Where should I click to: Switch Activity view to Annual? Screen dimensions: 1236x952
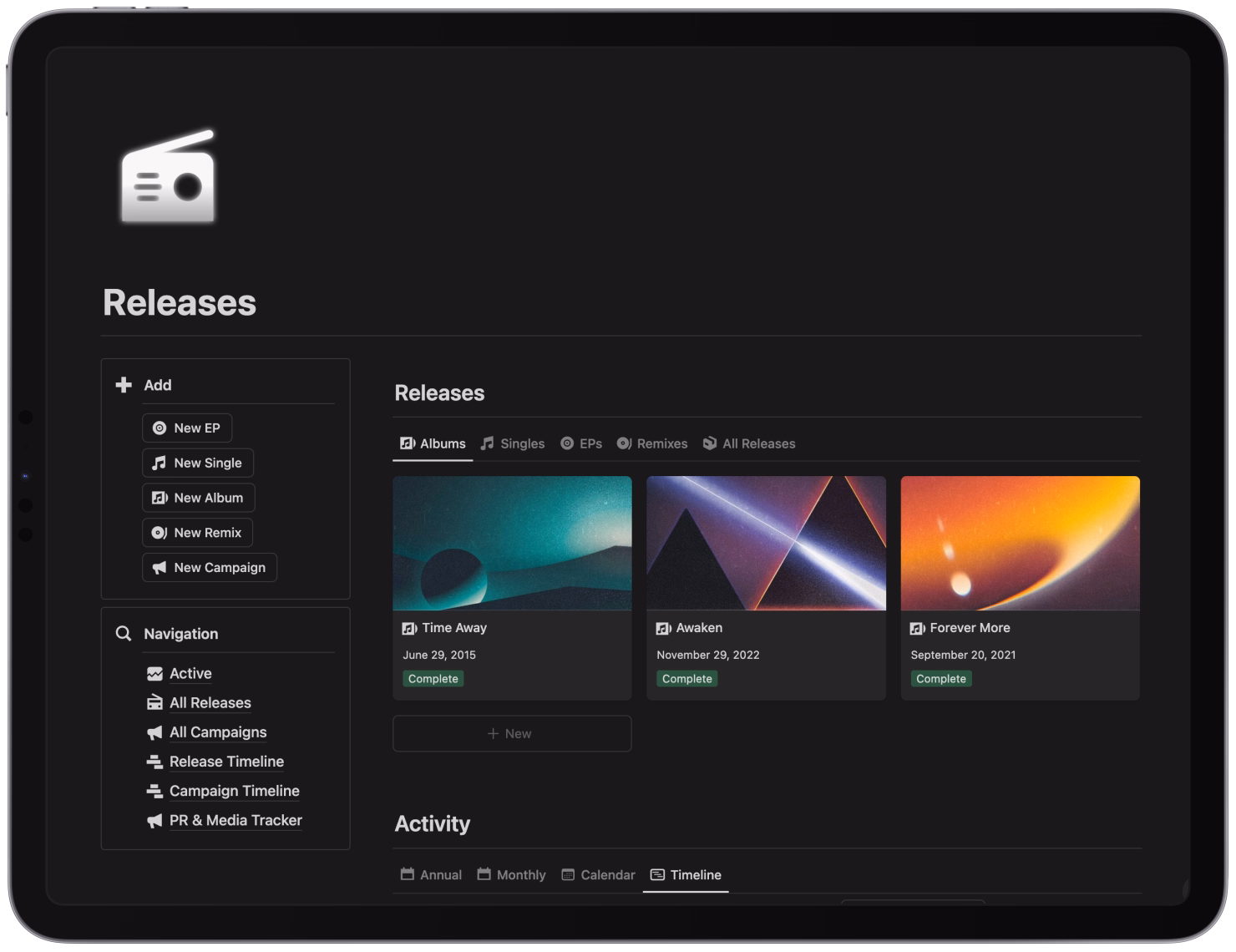(431, 874)
